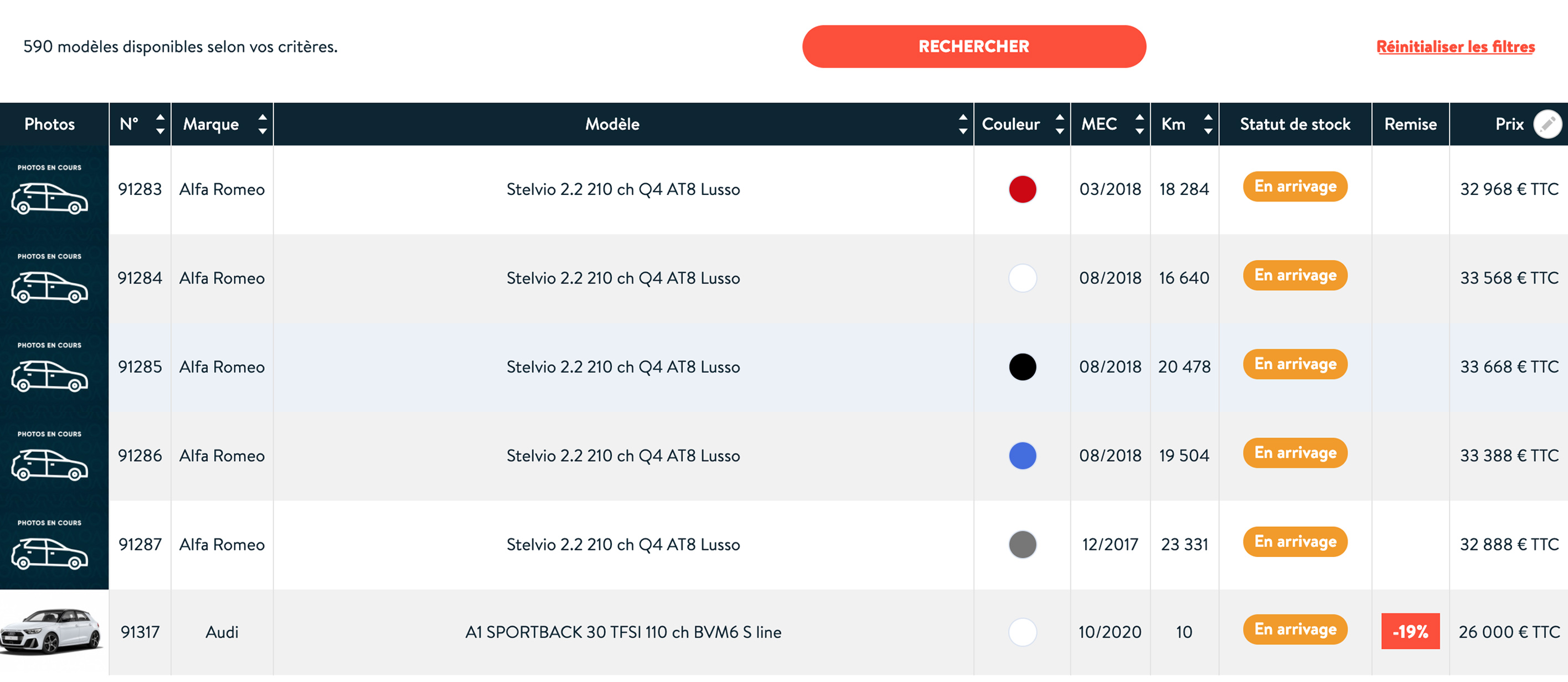Click En arrivage badge for 91285
The height and width of the screenshot is (682, 1568).
pos(1294,364)
